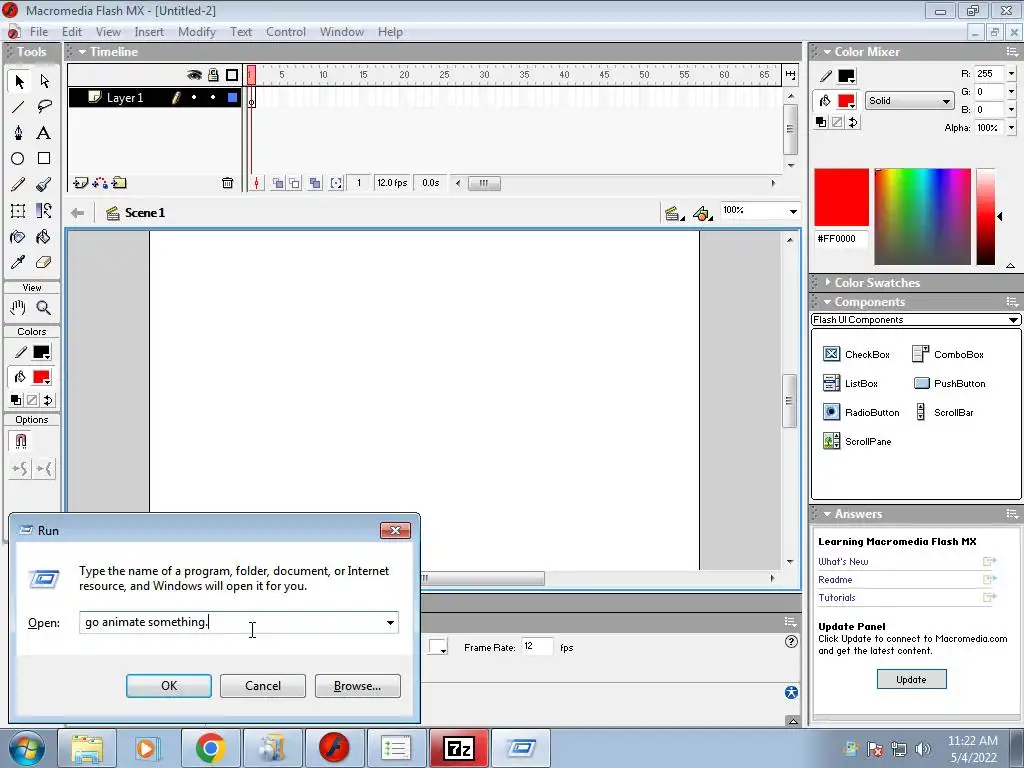Click the hex value #FF0000 field
Image resolution: width=1024 pixels, height=768 pixels.
point(841,239)
